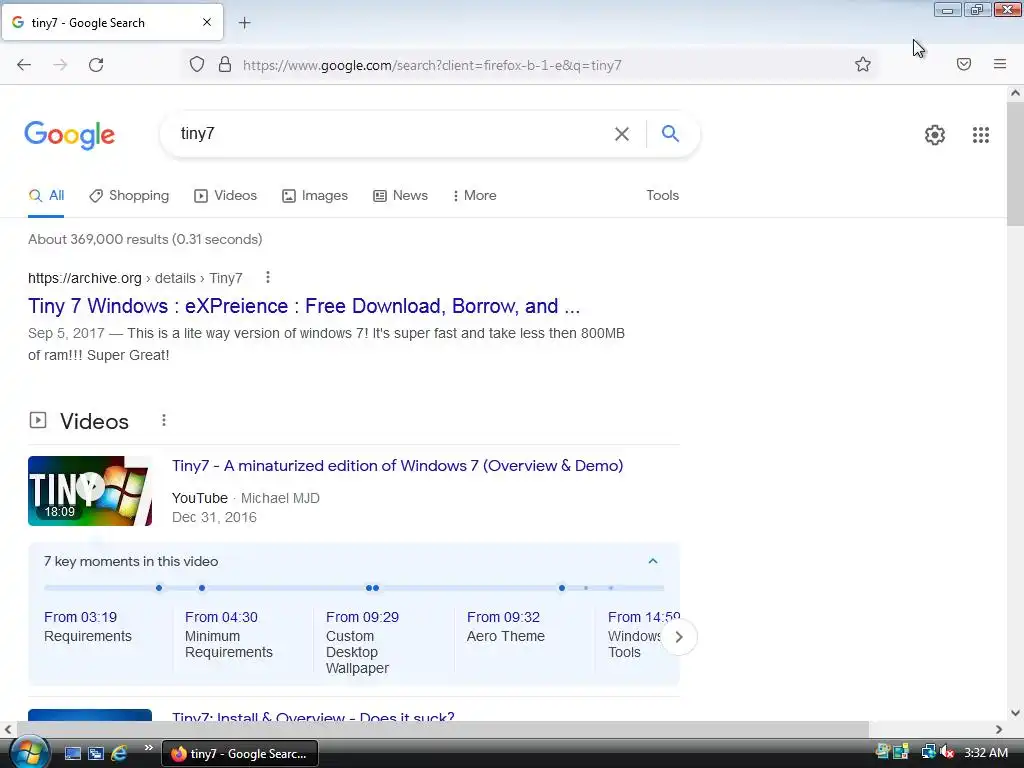Save page to Pocket icon

point(964,64)
